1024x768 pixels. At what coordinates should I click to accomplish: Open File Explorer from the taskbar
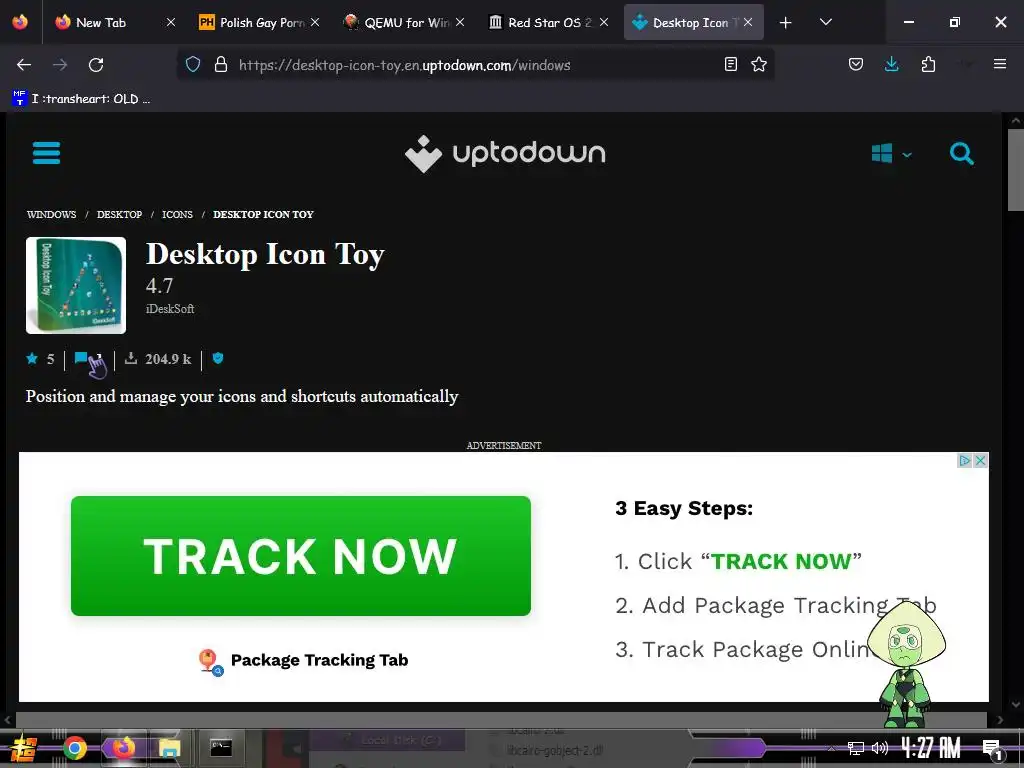(x=169, y=748)
